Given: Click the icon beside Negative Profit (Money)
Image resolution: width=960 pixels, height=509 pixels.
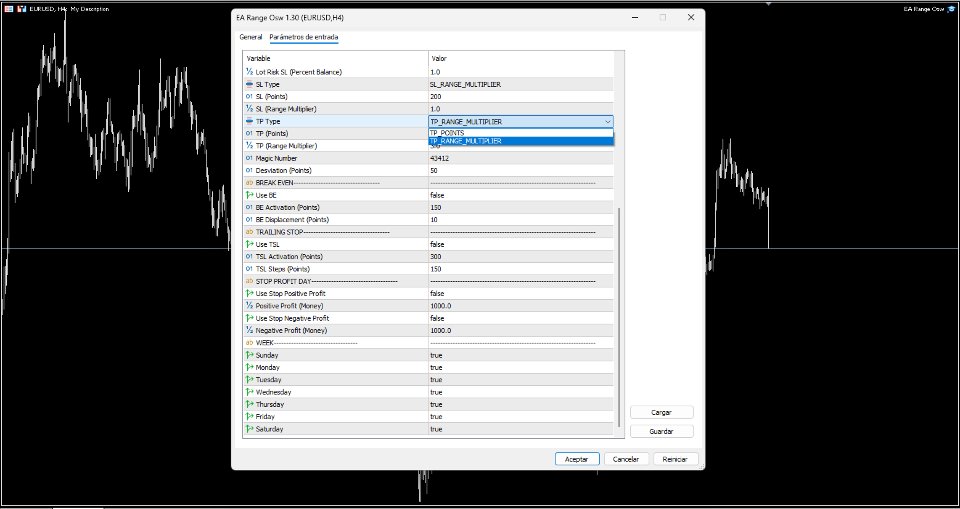Looking at the screenshot, I should [249, 331].
